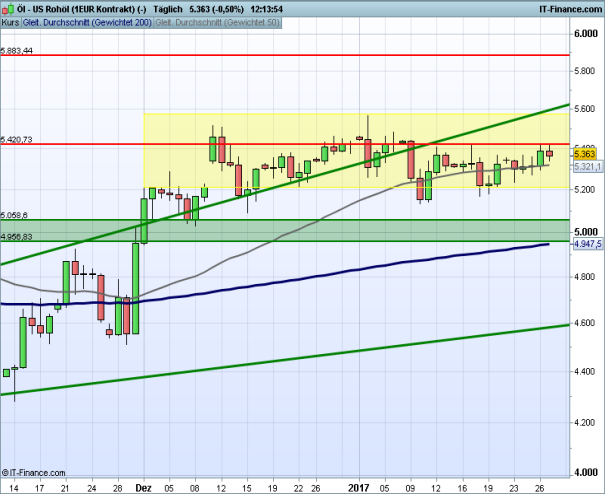Click the 4.947,5 moving average value tag
This screenshot has width=605, height=494.
point(587,244)
